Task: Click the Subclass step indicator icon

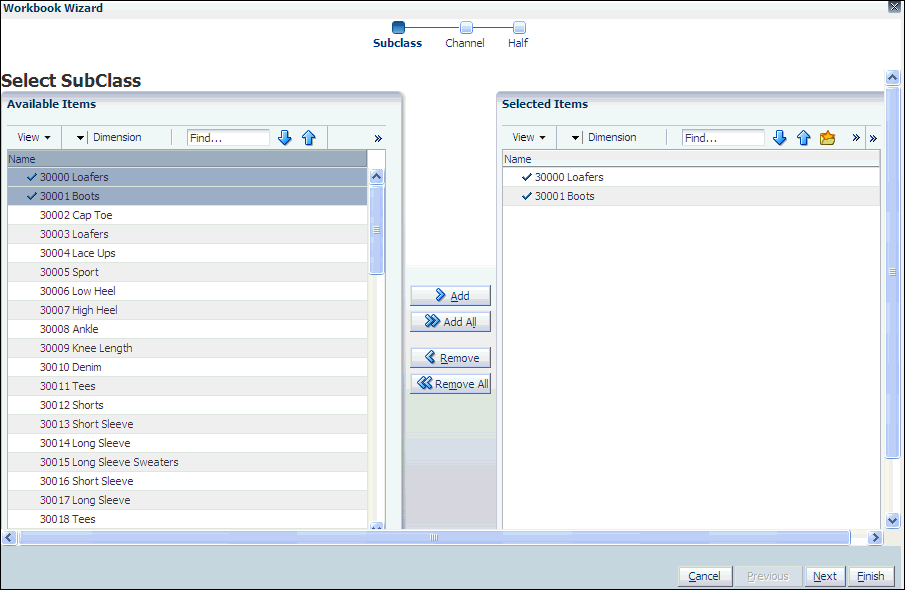Action: (398, 27)
